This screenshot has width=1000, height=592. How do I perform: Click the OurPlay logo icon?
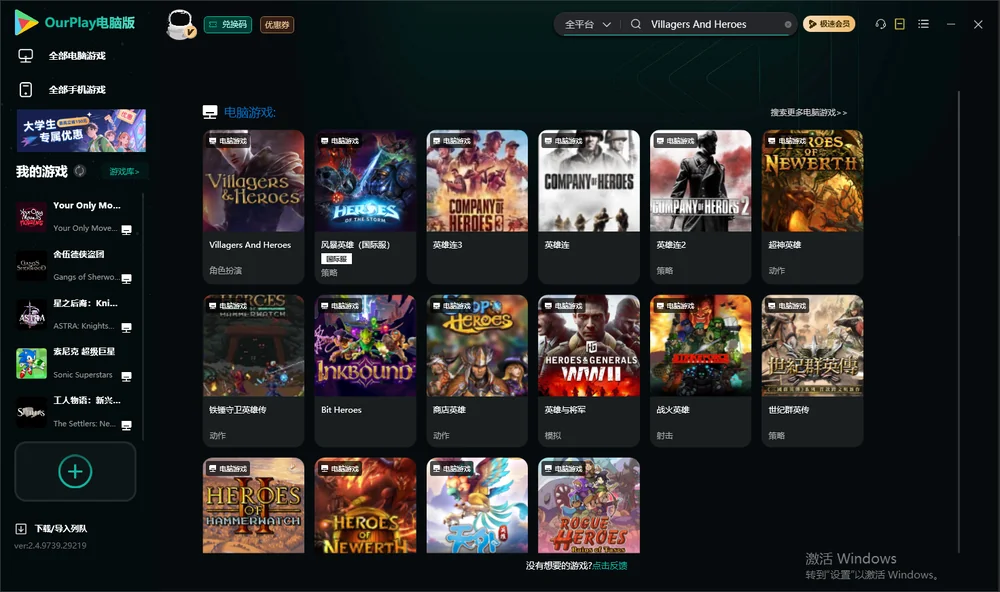pos(26,22)
